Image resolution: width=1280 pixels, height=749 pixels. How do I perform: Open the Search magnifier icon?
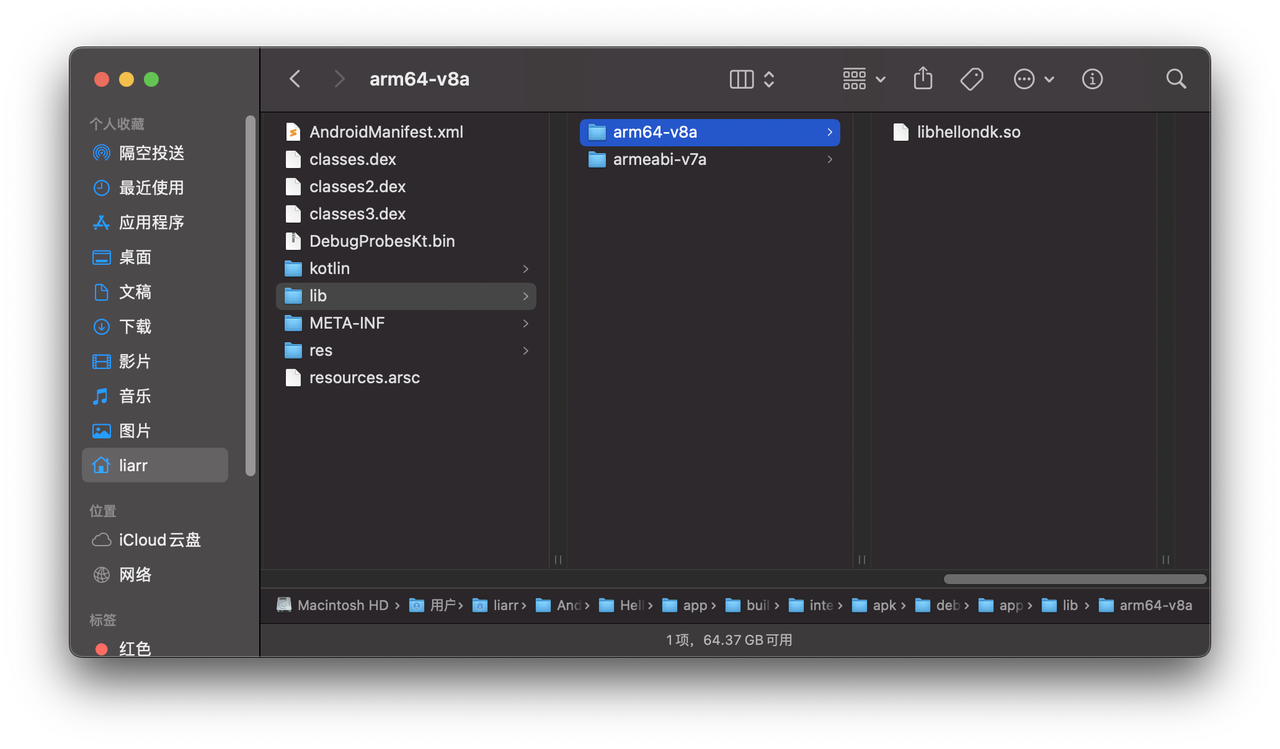1176,79
